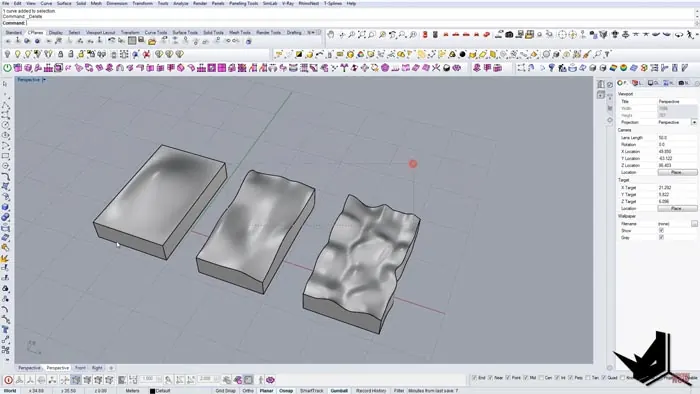This screenshot has width=700, height=394.
Task: Click the crosshair target circle icon
Action: coord(562,34)
